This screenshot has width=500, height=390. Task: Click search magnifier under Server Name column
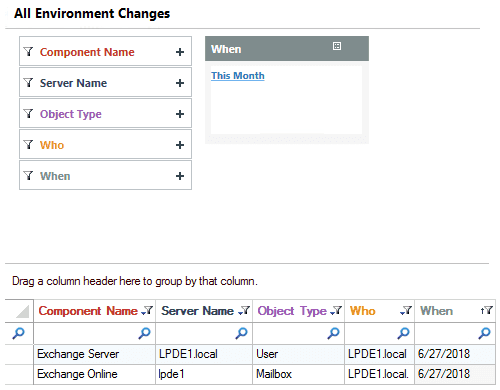click(x=242, y=333)
